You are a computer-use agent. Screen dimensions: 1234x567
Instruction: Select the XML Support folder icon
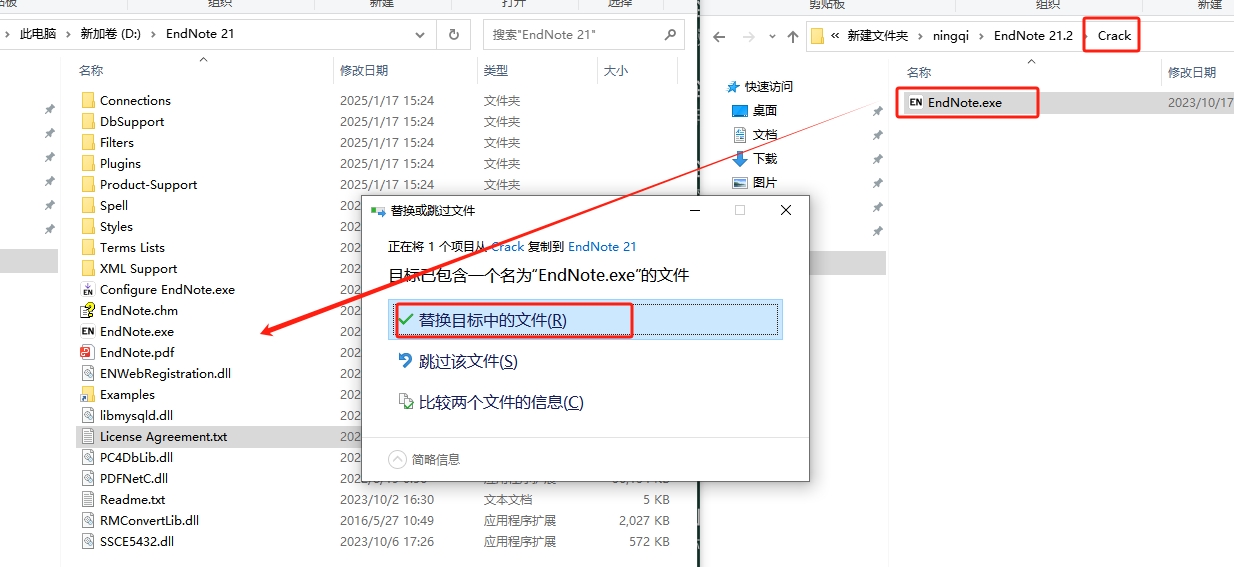(x=87, y=268)
